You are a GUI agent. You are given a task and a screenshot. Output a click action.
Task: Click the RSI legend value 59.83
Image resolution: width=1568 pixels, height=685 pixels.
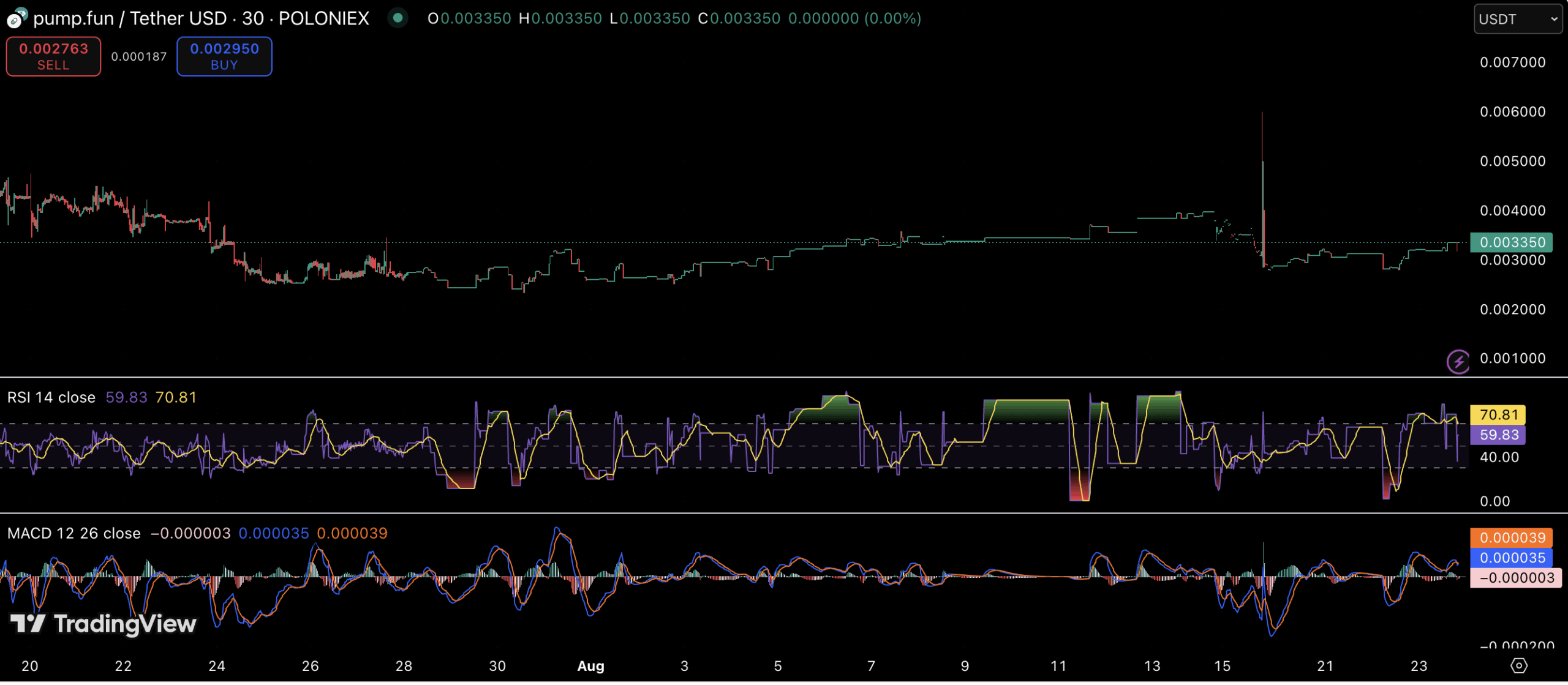tap(126, 398)
